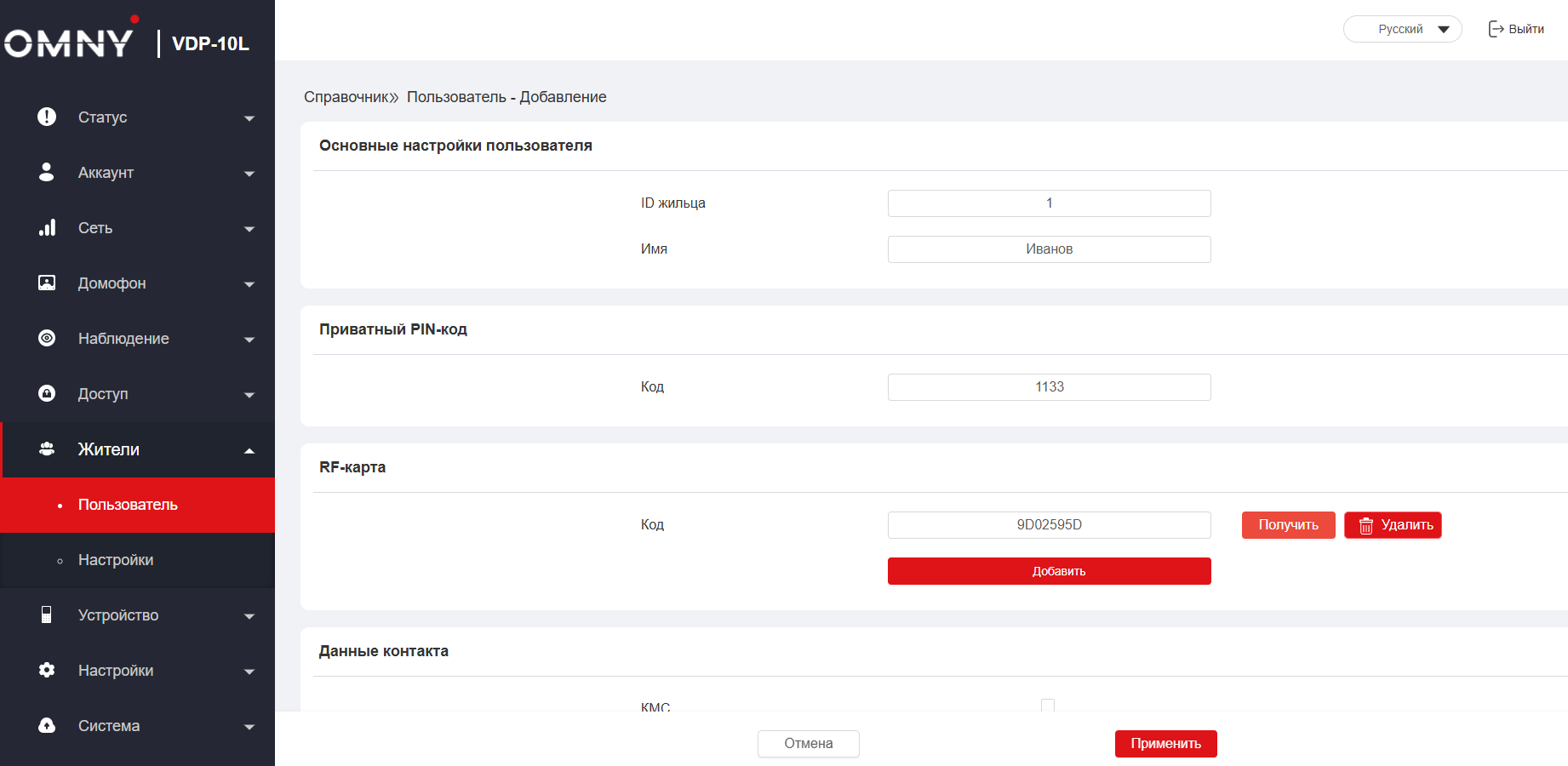Open the Русский language dropdown
1568x766 pixels.
(1402, 29)
